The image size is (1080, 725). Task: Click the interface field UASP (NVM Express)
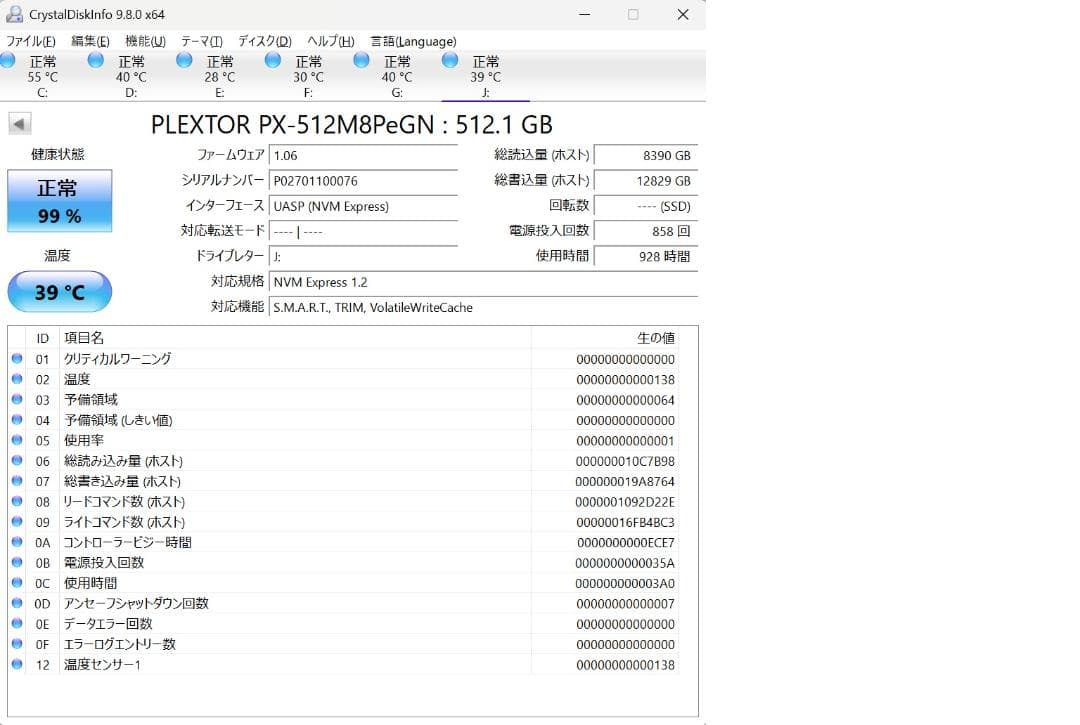[364, 207]
